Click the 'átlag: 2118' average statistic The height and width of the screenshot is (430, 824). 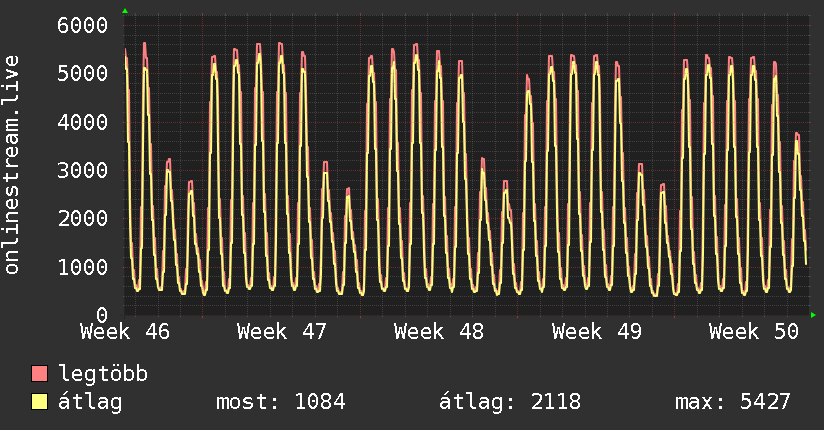[x=510, y=402]
